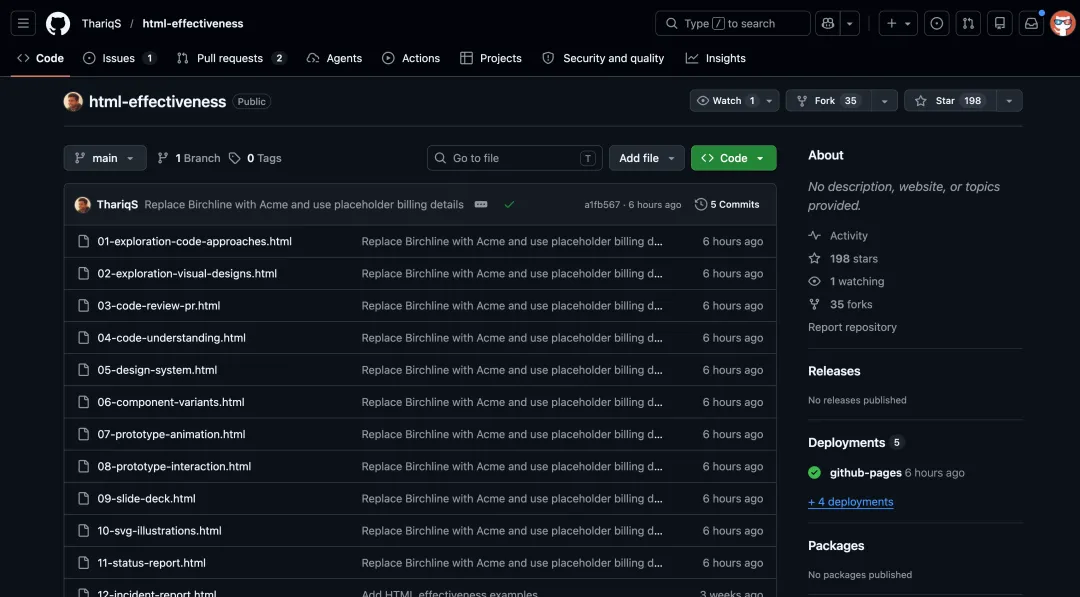
Task: Open the 1 watching link
Action: tap(847, 282)
